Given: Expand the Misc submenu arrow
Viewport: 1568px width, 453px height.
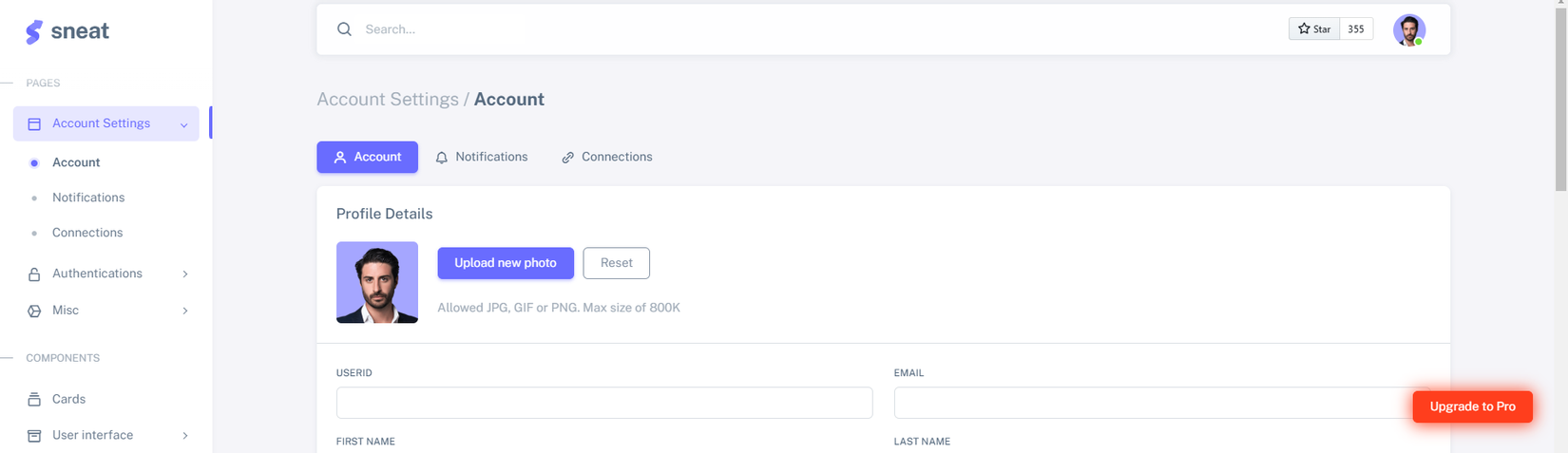Looking at the screenshot, I should (185, 311).
